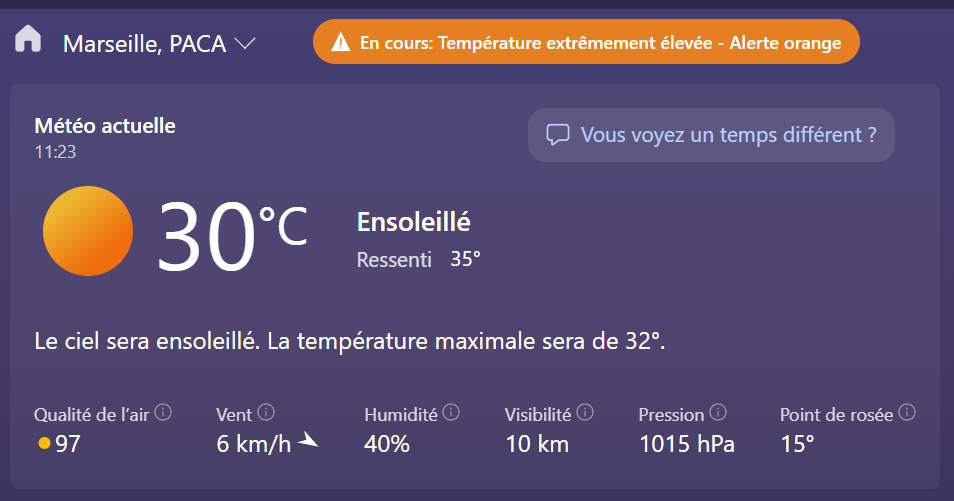
Task: Open info icon next to Visibilité
Action: tap(585, 412)
